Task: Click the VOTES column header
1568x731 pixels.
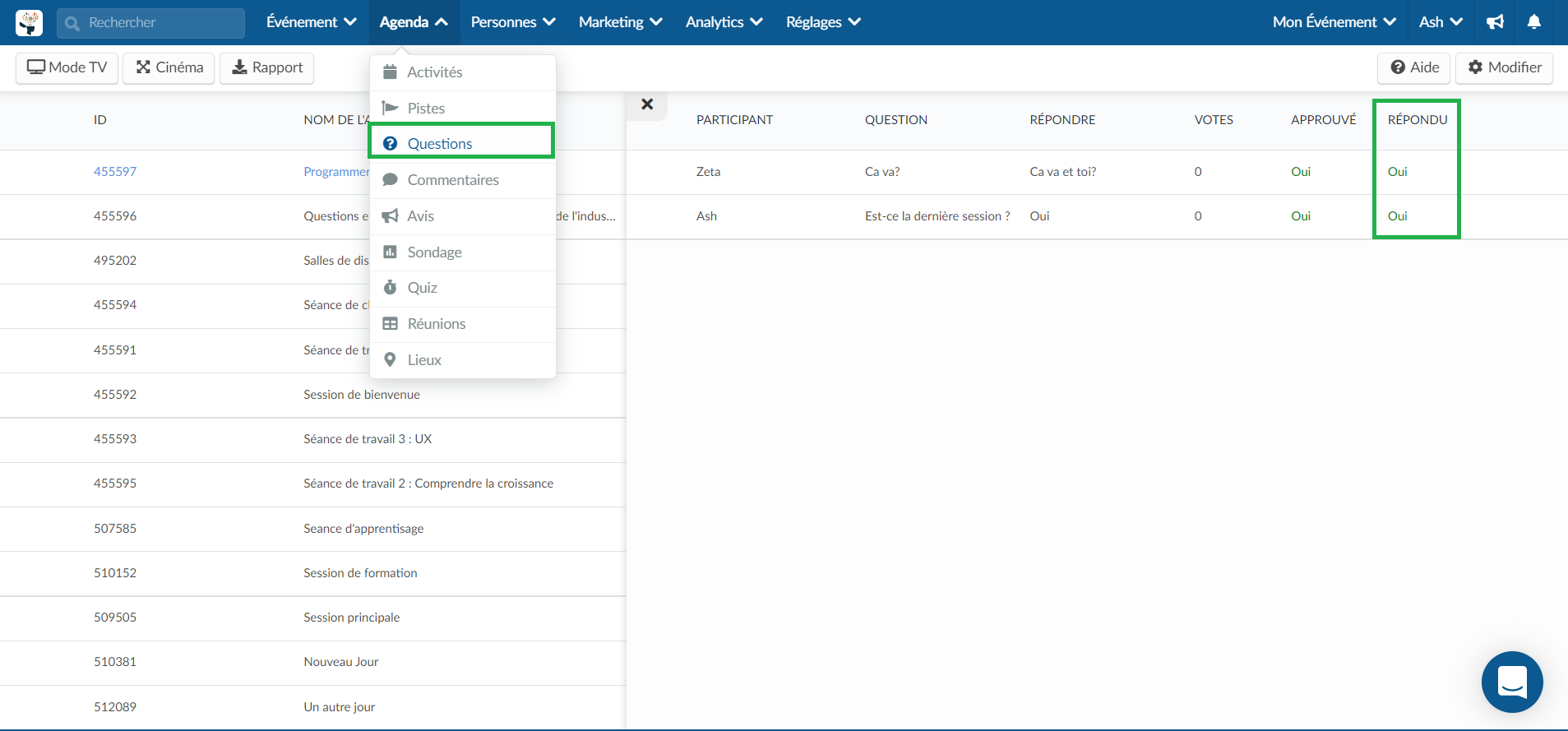Action: pos(1214,120)
